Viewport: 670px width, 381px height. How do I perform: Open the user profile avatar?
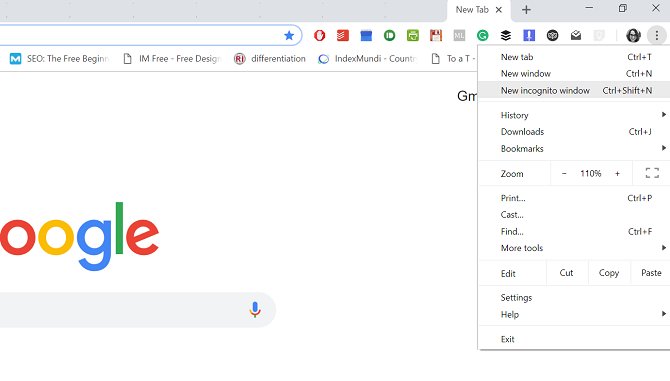click(x=633, y=35)
